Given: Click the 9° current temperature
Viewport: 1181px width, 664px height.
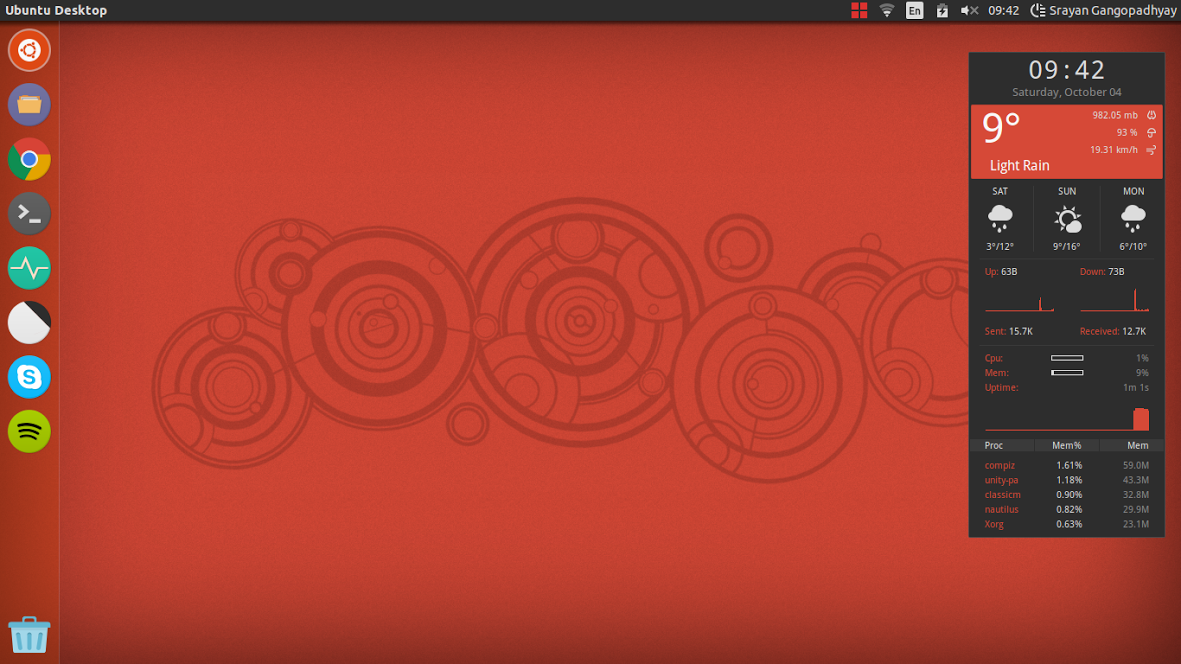Looking at the screenshot, I should click(x=1001, y=128).
